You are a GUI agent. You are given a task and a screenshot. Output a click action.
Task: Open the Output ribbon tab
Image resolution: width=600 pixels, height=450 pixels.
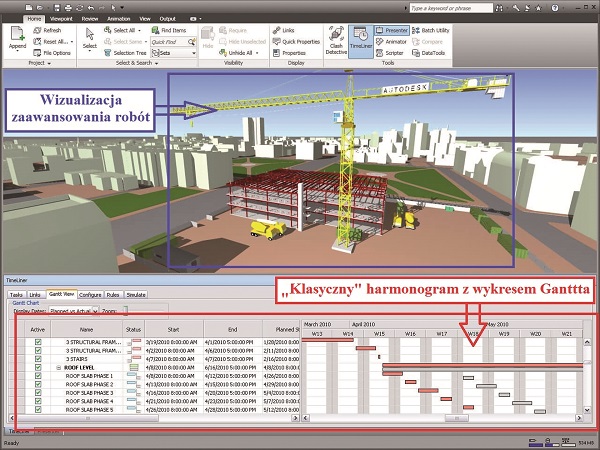click(x=168, y=19)
